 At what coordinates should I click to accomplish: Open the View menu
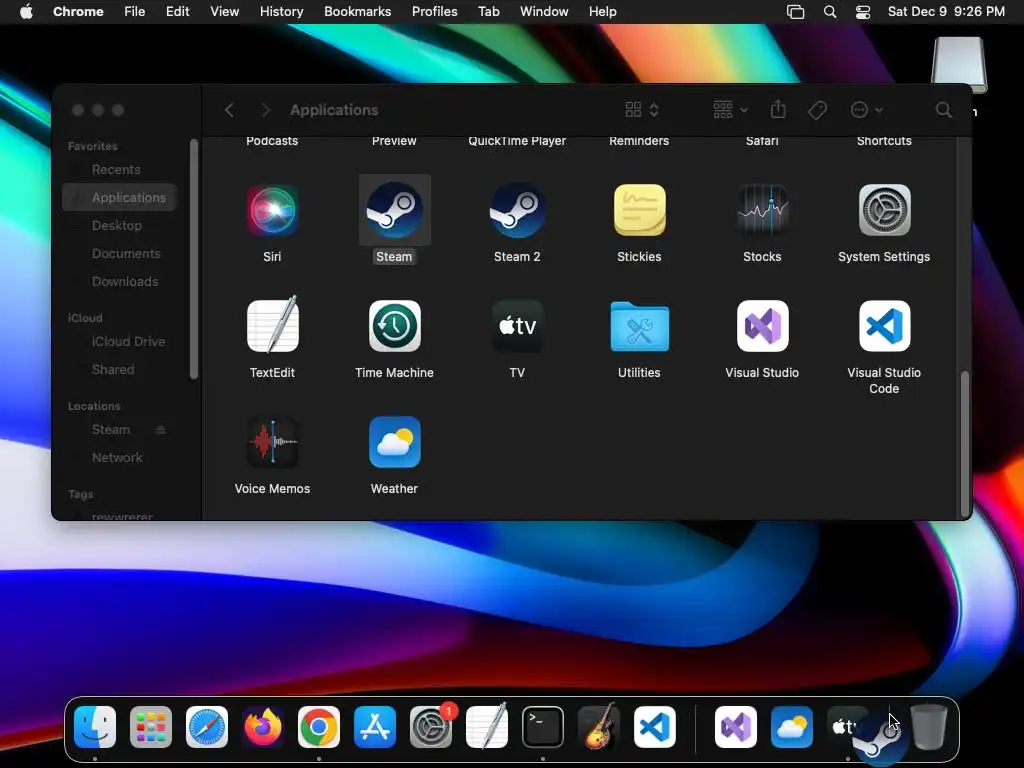[x=225, y=12]
